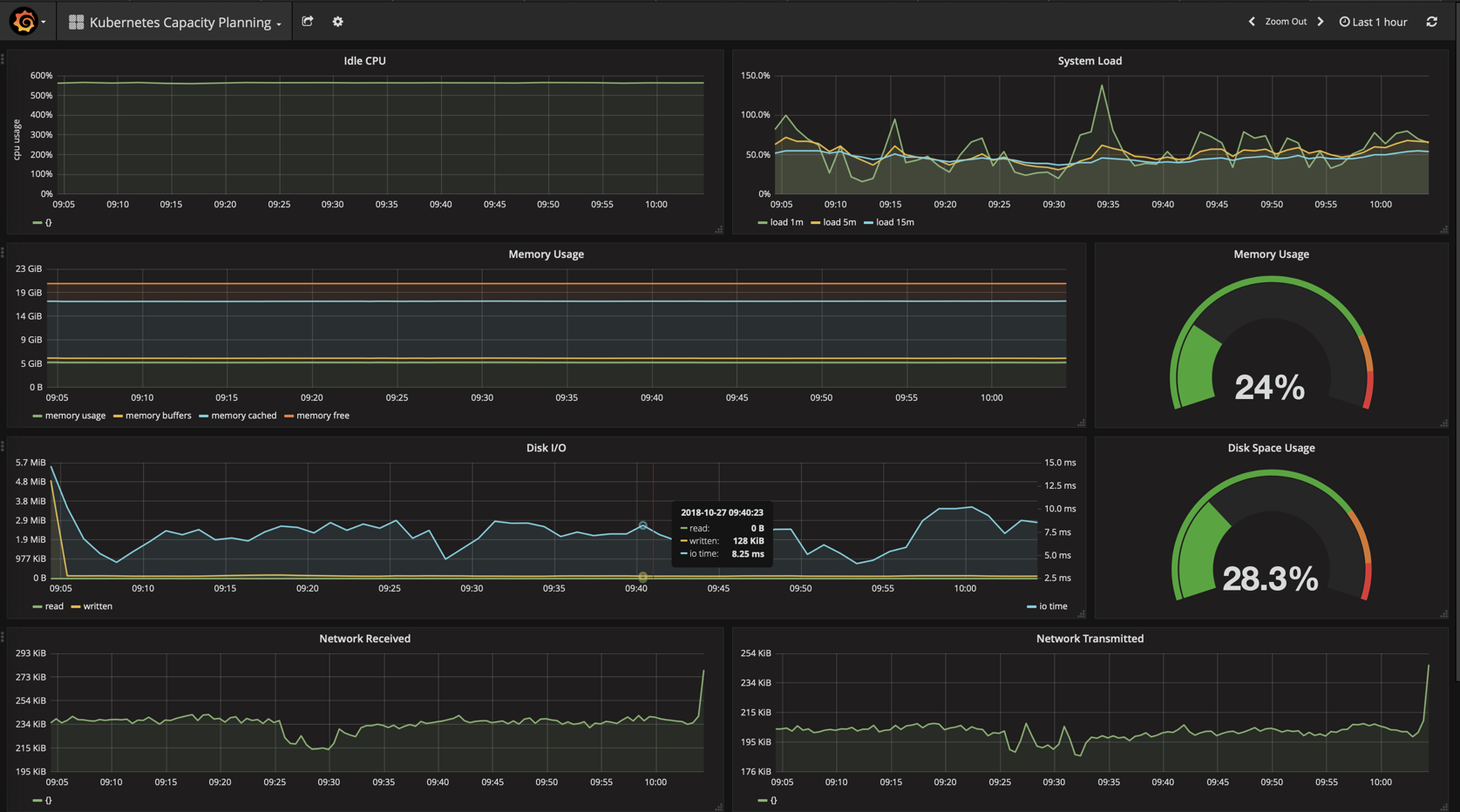Open the Memory Usage gauge panel title
Viewport: 1460px width, 812px height.
tap(1271, 254)
